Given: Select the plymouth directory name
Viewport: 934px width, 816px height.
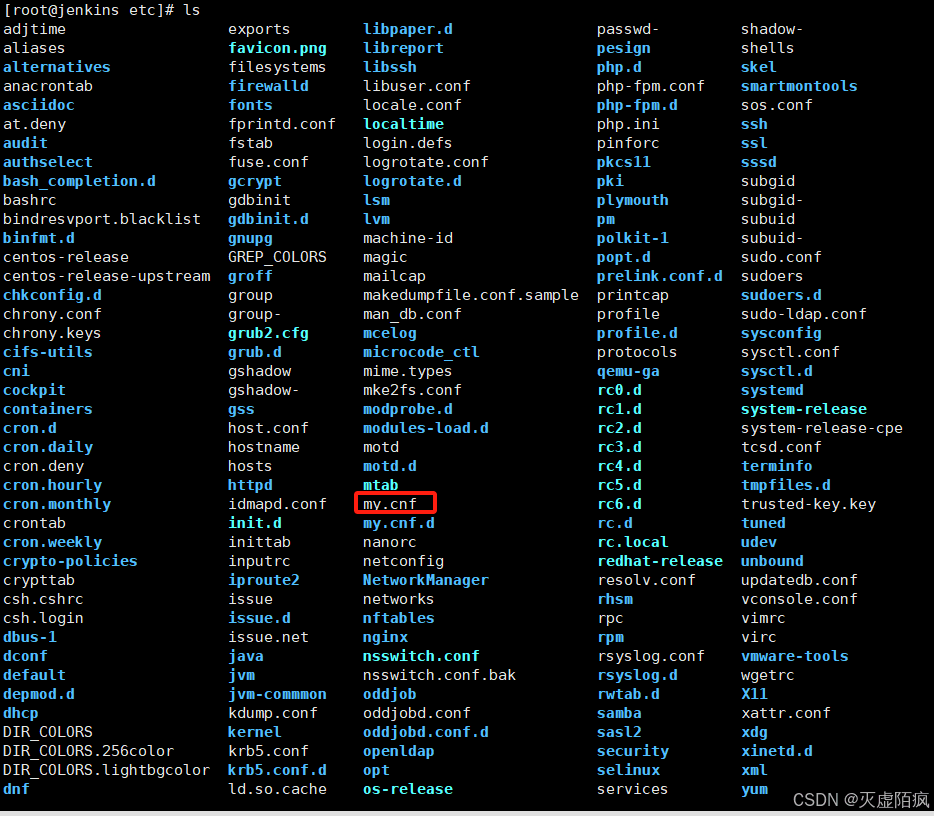Looking at the screenshot, I should (633, 200).
